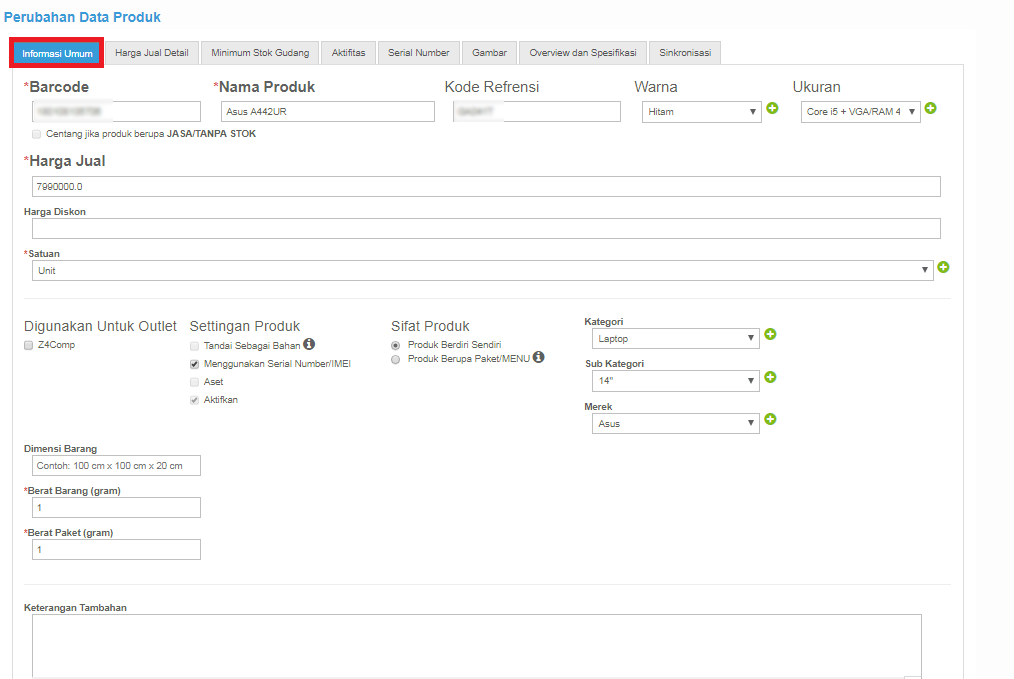This screenshot has height=679, width=1014.
Task: Select Produk Berupa Paket/MENU radio option
Action: pyautogui.click(x=396, y=359)
